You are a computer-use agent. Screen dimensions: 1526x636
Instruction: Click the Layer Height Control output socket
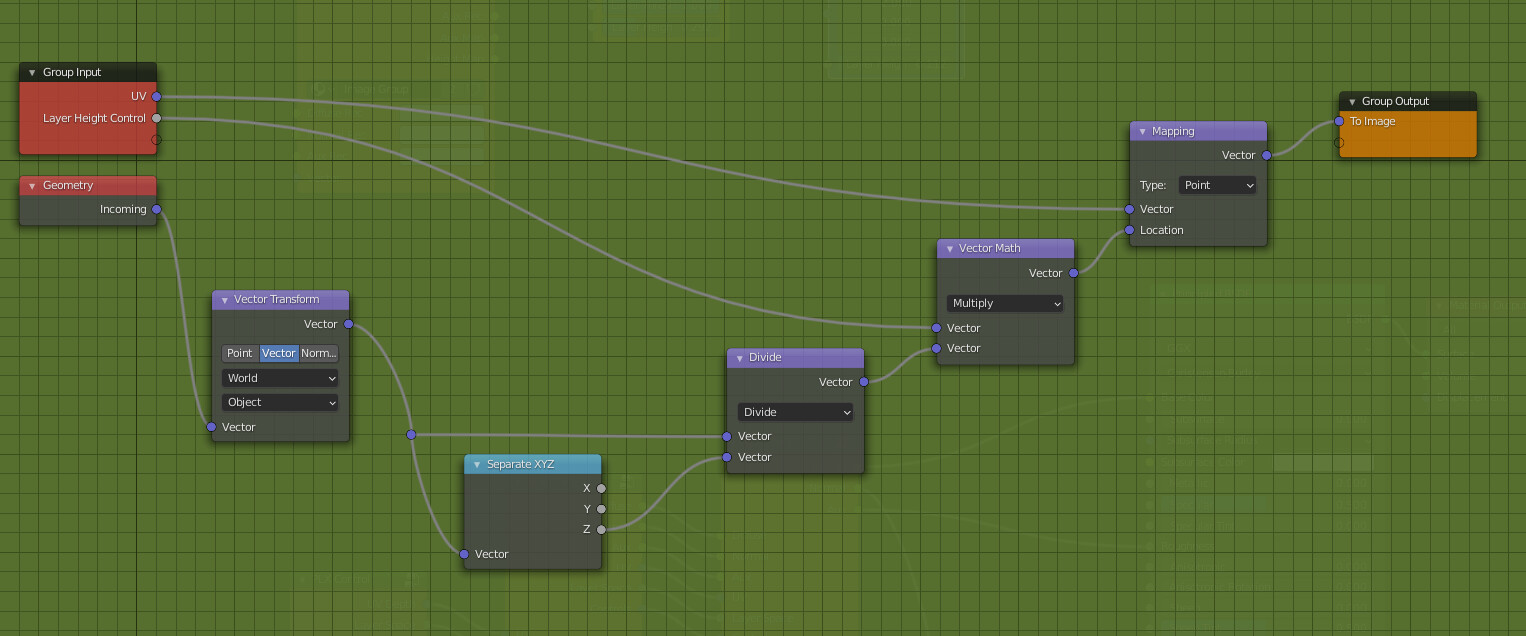[156, 118]
